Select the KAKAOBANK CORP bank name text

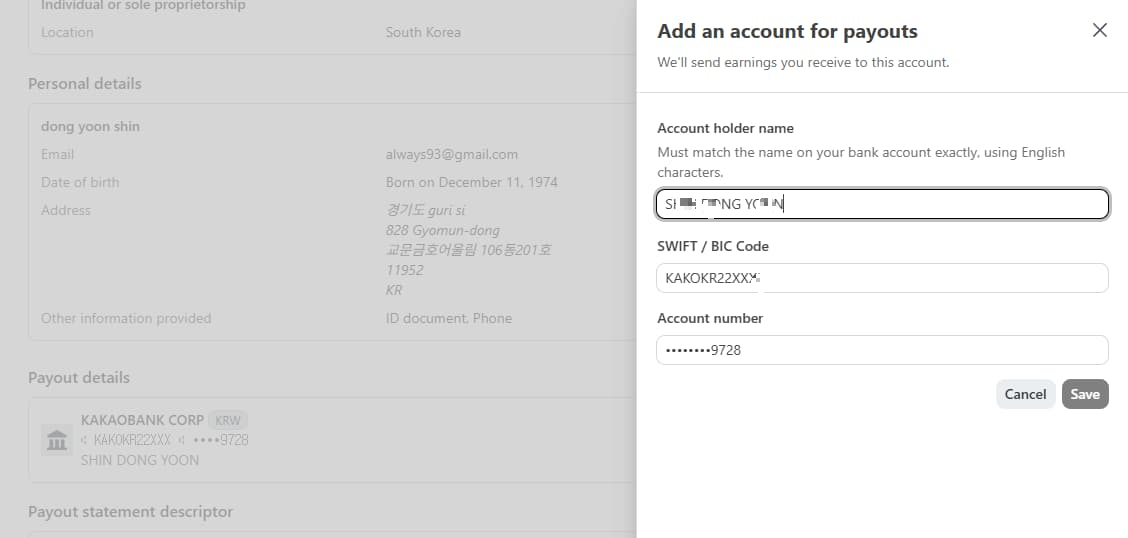(142, 420)
